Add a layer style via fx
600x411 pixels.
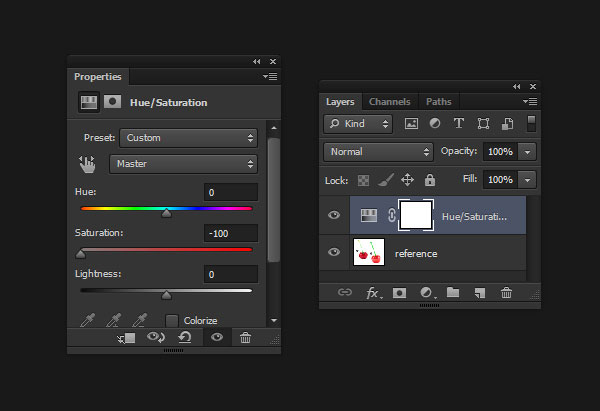(373, 294)
